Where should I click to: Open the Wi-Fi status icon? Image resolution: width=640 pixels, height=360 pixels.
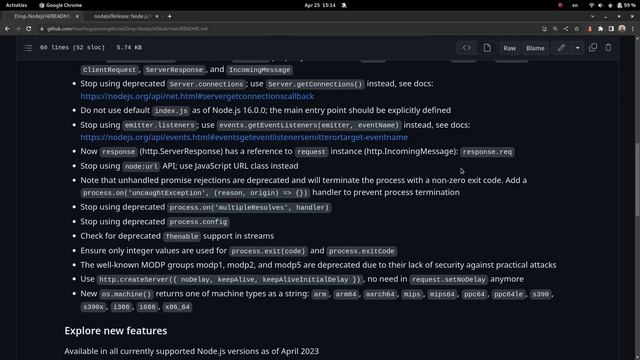pos(591,5)
